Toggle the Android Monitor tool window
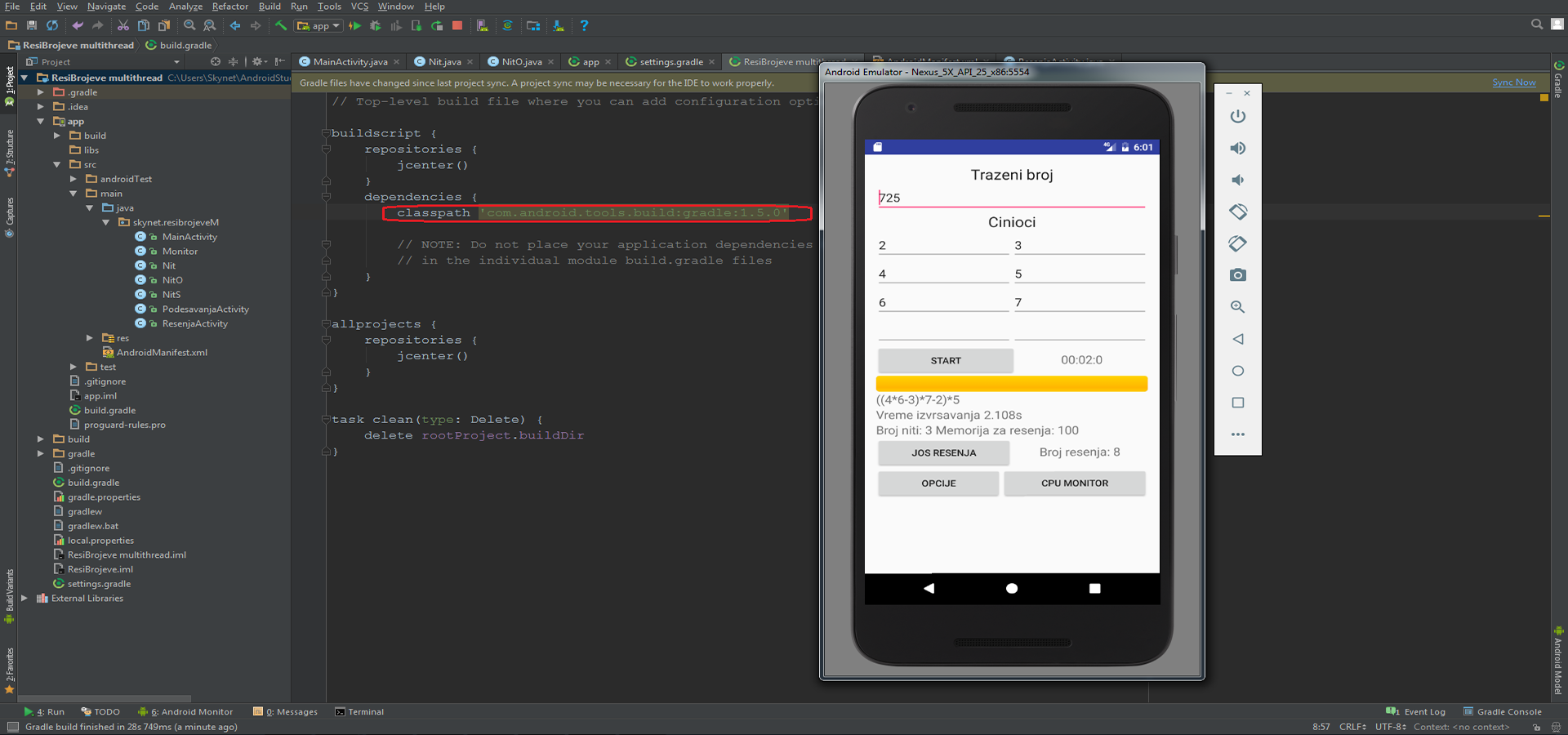Viewport: 1568px width, 735px height. click(x=186, y=712)
